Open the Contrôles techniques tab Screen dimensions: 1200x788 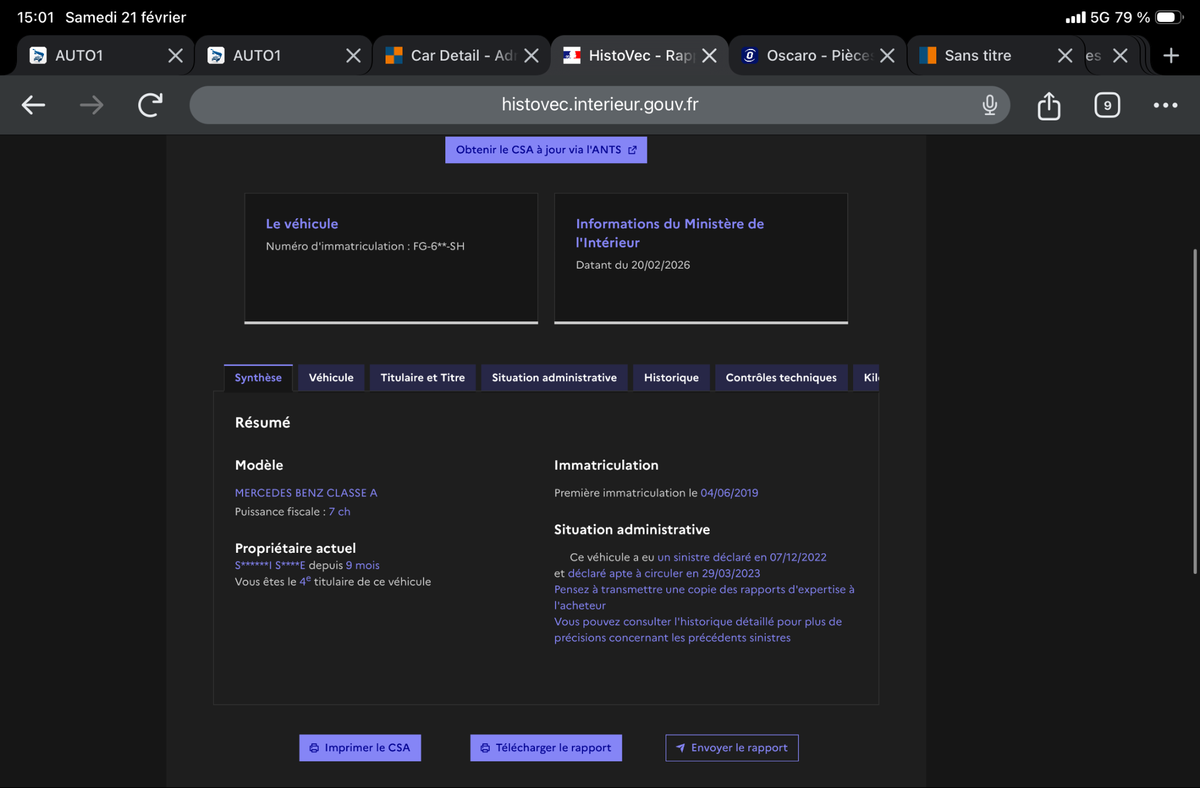[780, 378]
